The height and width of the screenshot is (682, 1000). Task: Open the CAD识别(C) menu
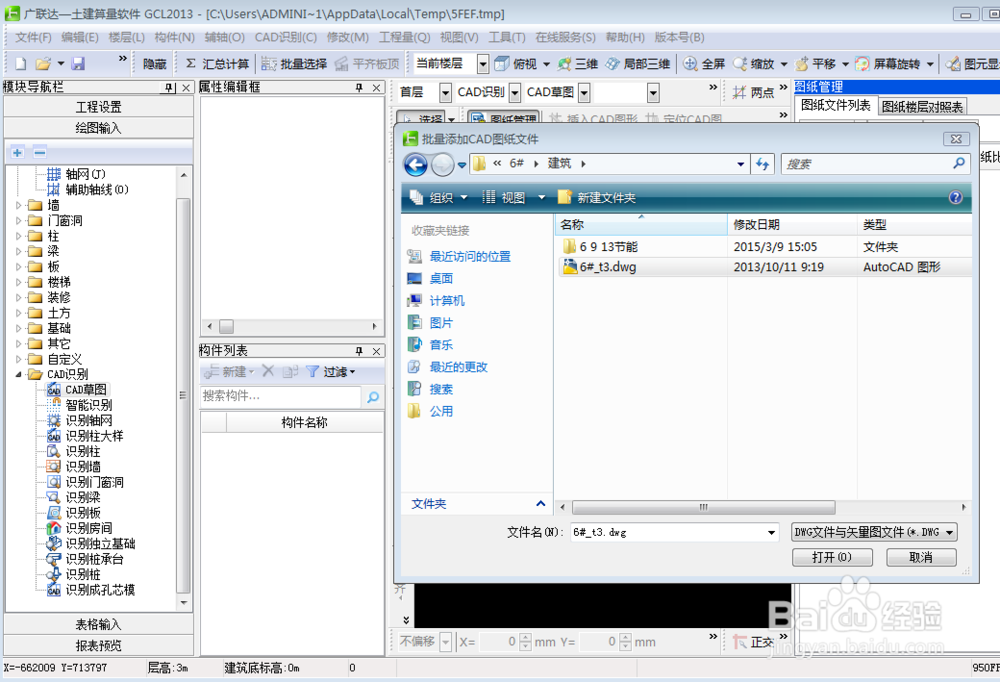pos(286,38)
